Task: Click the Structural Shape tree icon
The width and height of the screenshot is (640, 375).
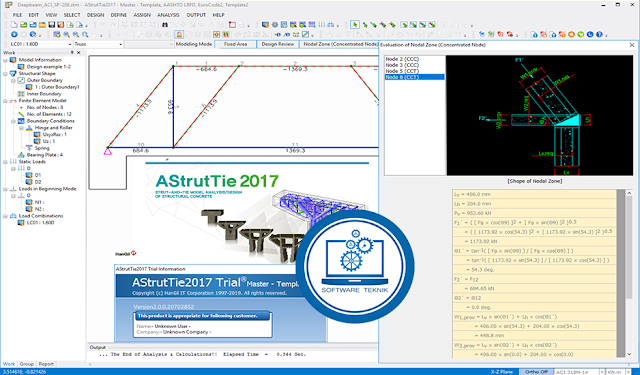Action: (x=13, y=73)
